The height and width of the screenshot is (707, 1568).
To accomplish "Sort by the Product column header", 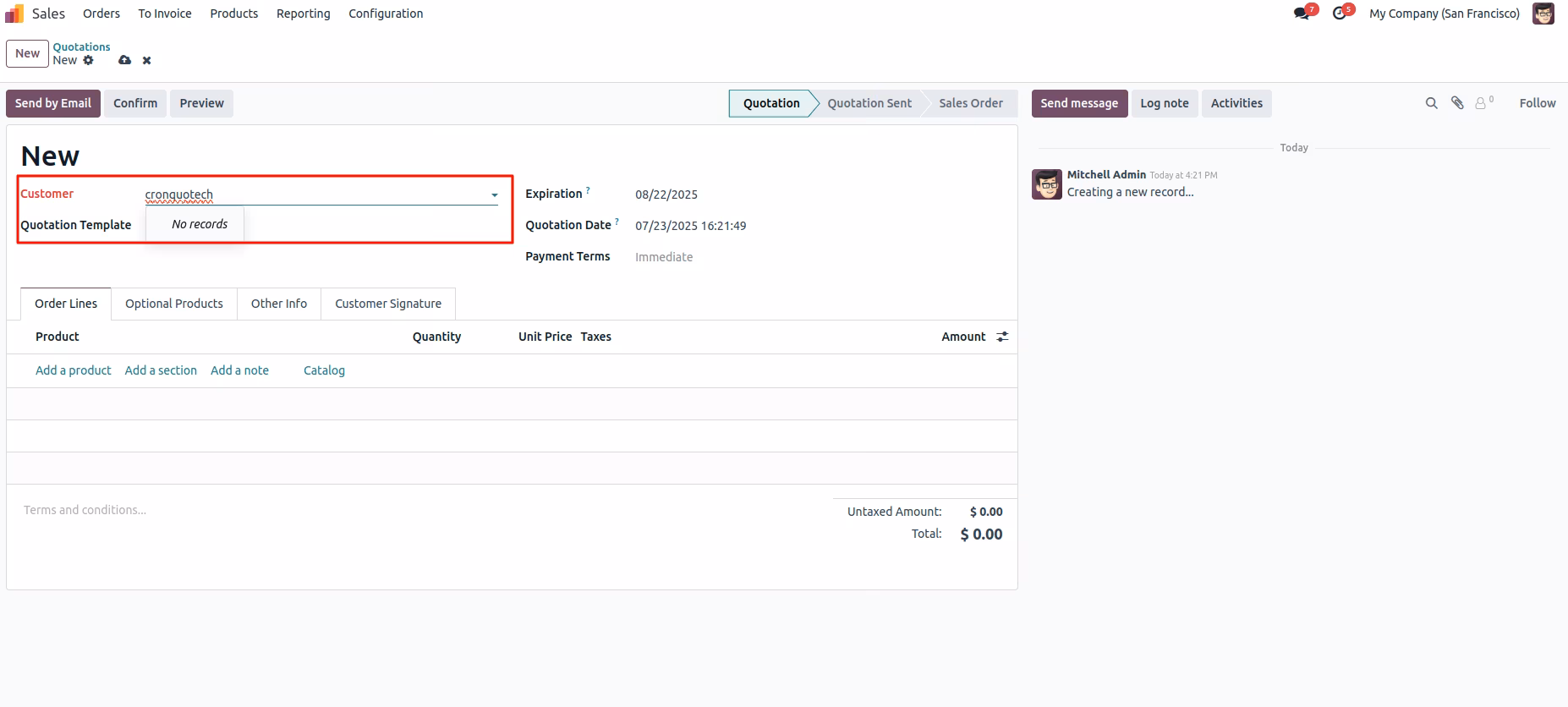I will pos(58,337).
